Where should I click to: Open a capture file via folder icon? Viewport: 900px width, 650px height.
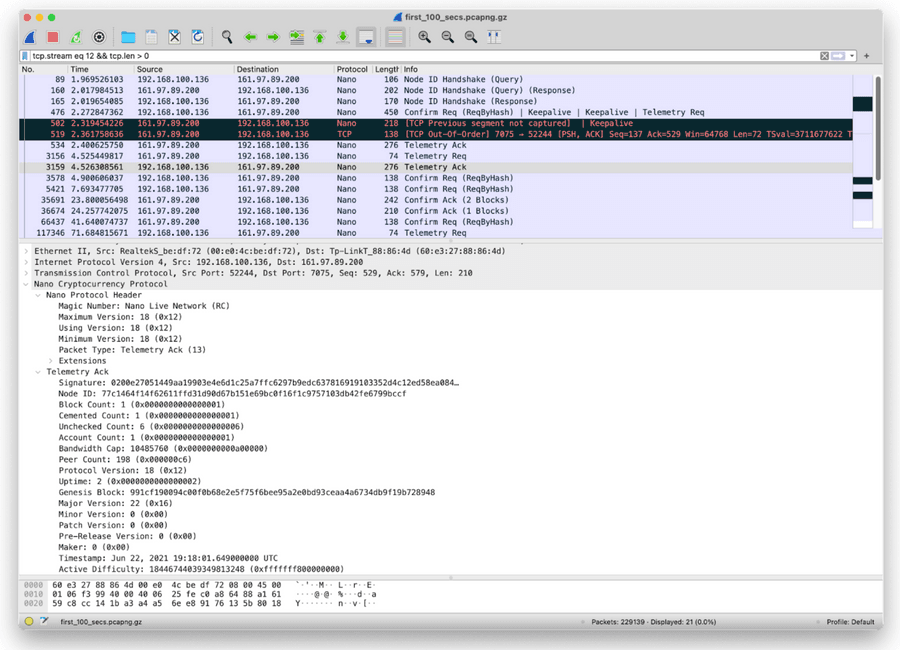tap(128, 37)
